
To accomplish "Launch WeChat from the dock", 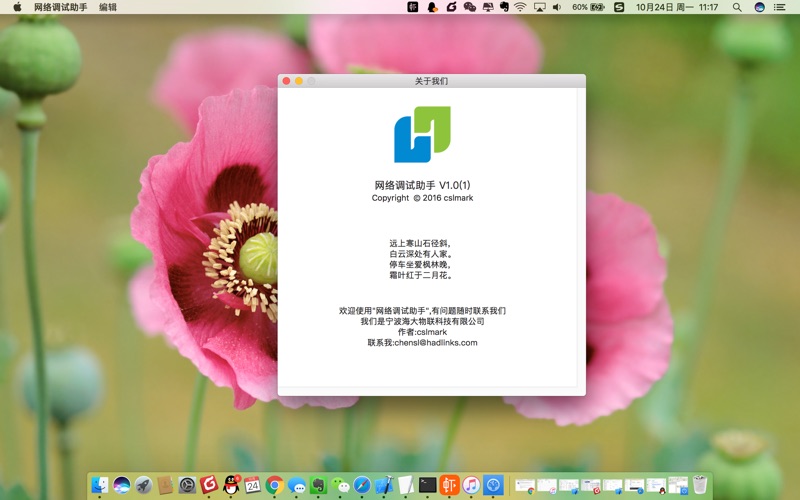I will (x=341, y=485).
